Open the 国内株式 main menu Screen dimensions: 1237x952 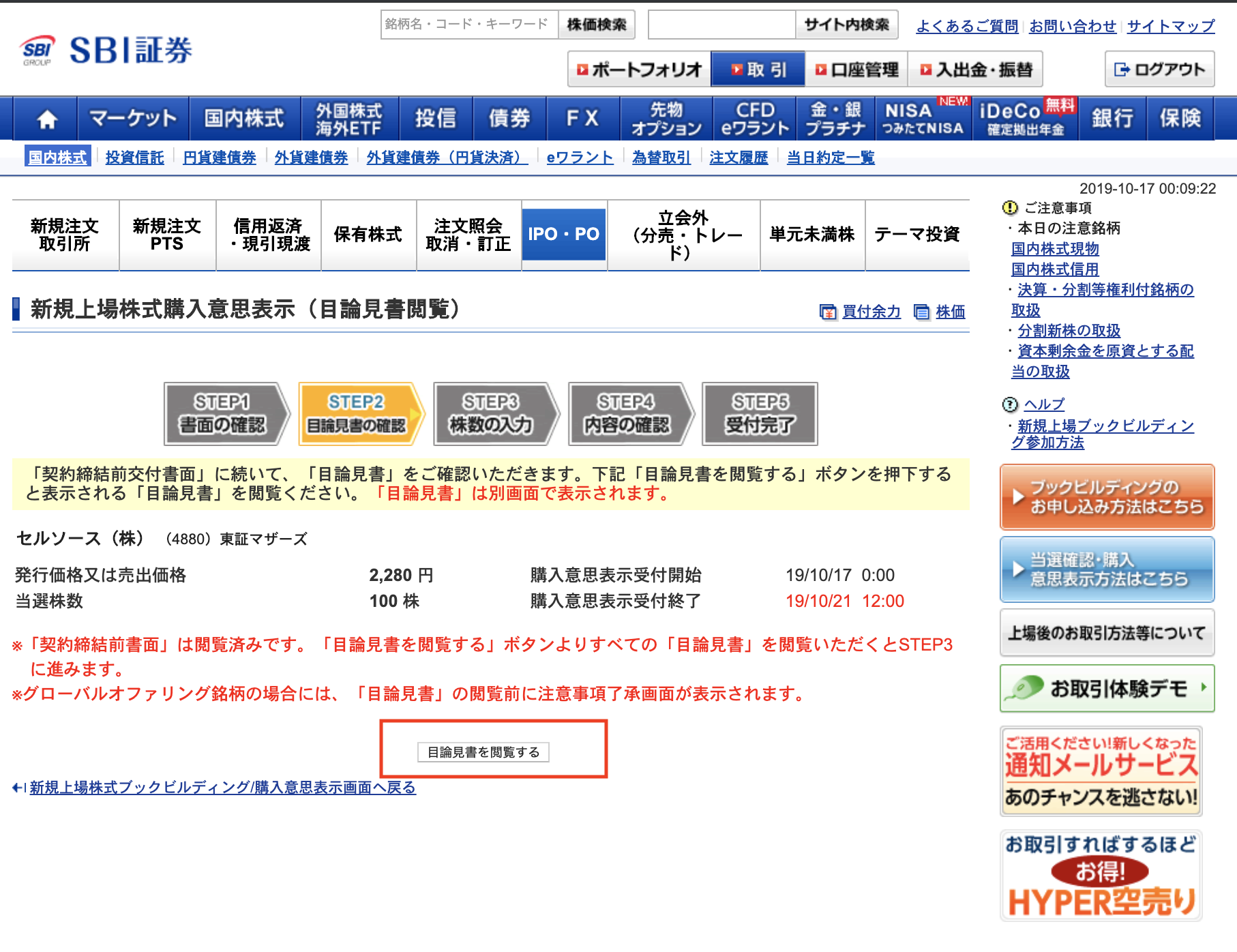pos(244,119)
